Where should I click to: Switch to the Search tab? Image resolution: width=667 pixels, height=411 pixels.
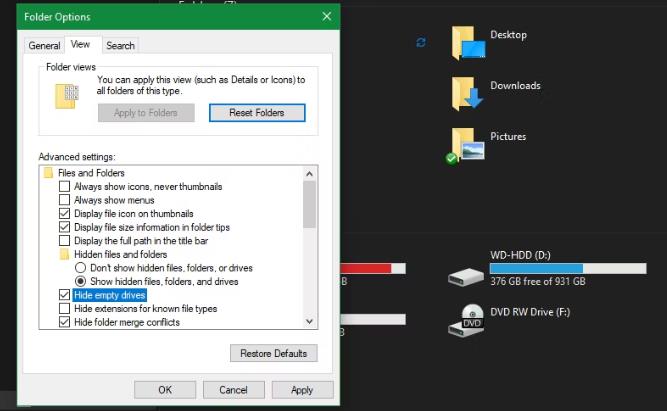(120, 46)
